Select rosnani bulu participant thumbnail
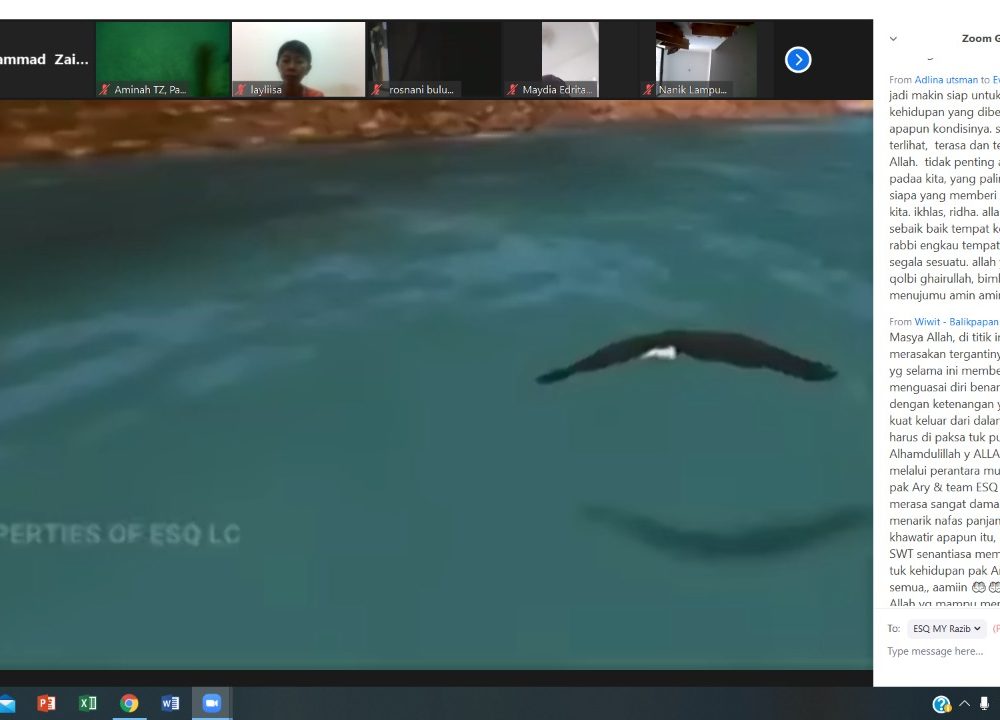Screen dimensions: 1000x720 [x=434, y=60]
